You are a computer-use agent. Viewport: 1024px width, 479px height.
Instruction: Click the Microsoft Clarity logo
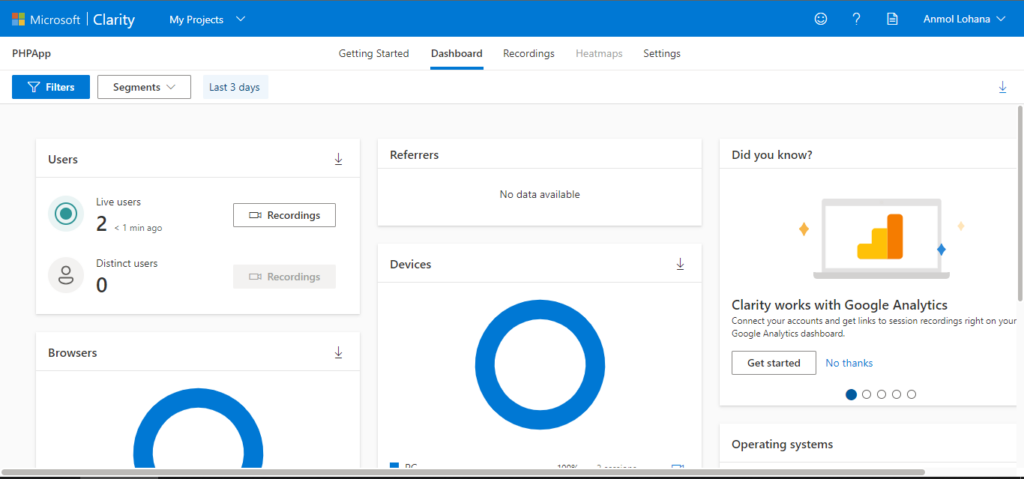click(x=73, y=19)
